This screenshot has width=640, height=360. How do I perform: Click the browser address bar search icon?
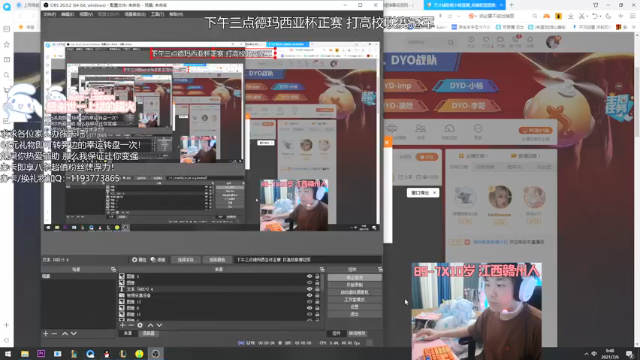pos(535,16)
